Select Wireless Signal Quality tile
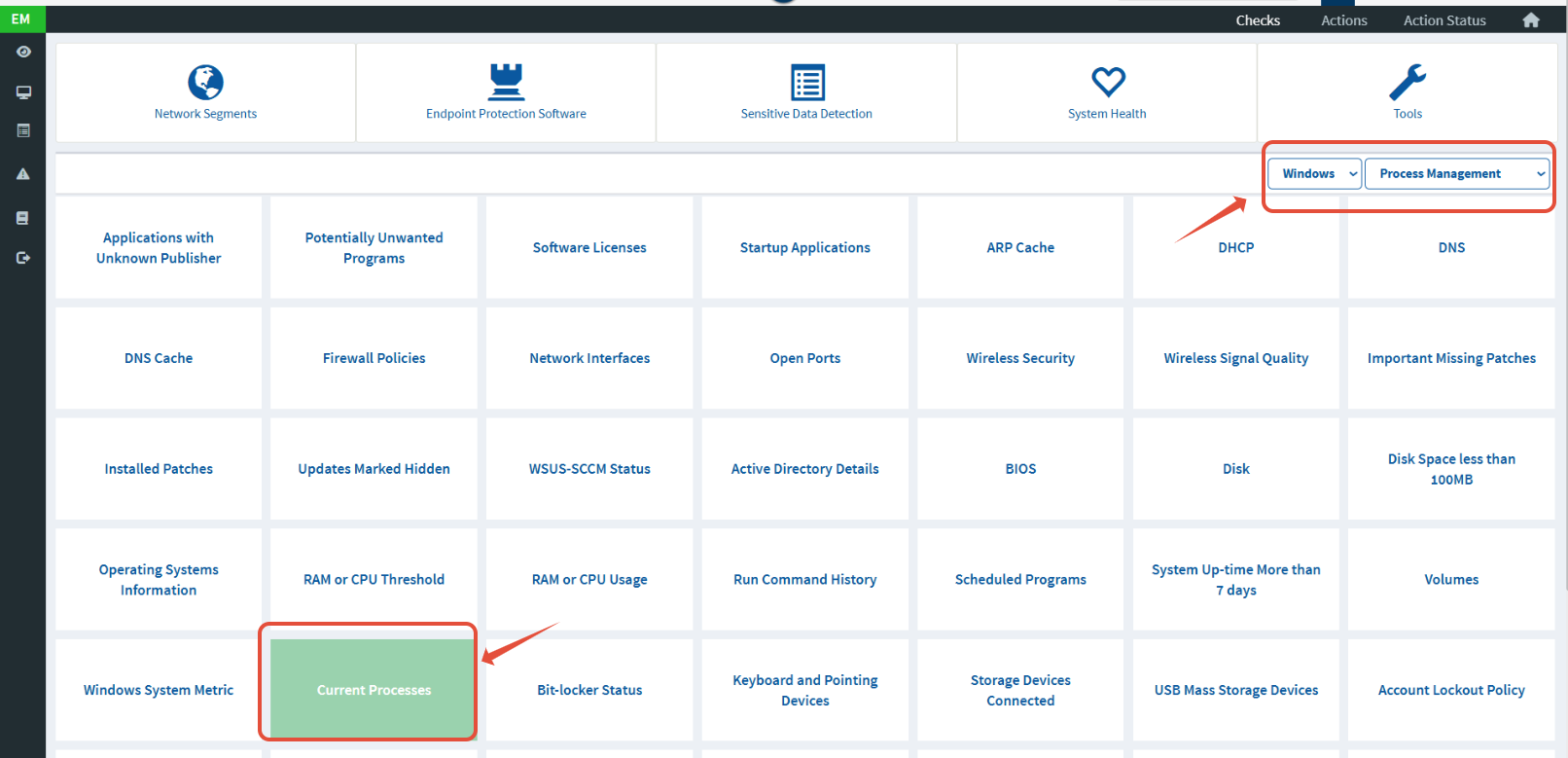1568x758 pixels. pyautogui.click(x=1236, y=358)
